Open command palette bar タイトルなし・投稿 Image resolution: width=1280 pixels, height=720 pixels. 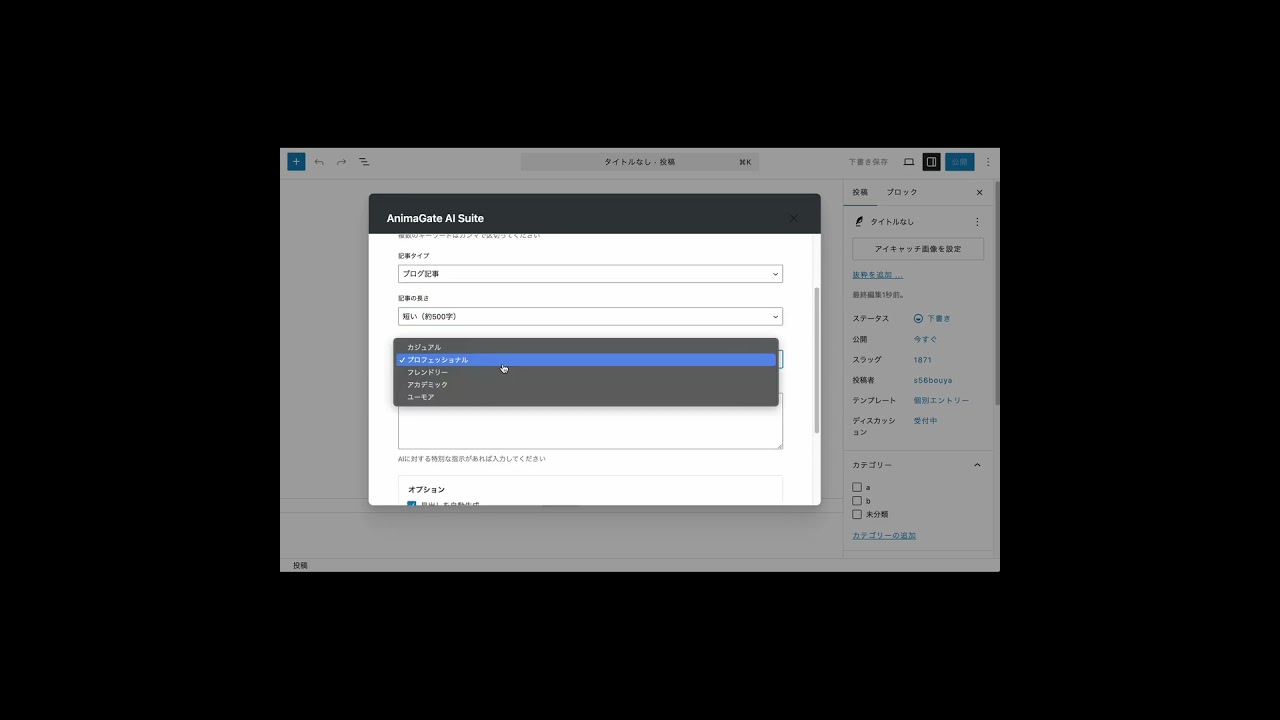pos(639,162)
